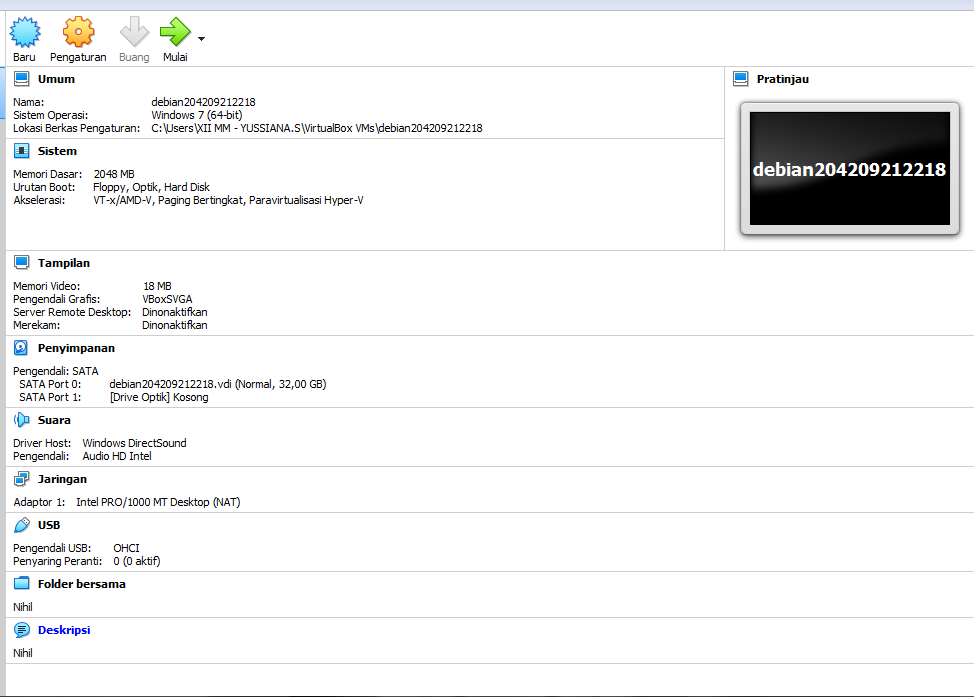Click the VT-x/AMD-V acceleration value

click(x=228, y=200)
